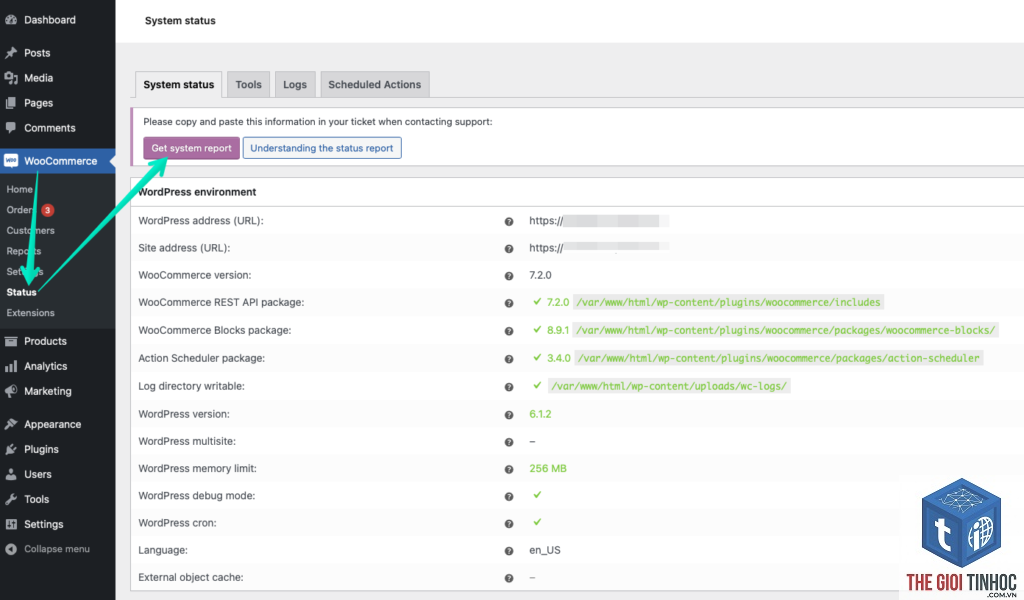
Task: Open Users in the admin menu
Action: (x=38, y=474)
